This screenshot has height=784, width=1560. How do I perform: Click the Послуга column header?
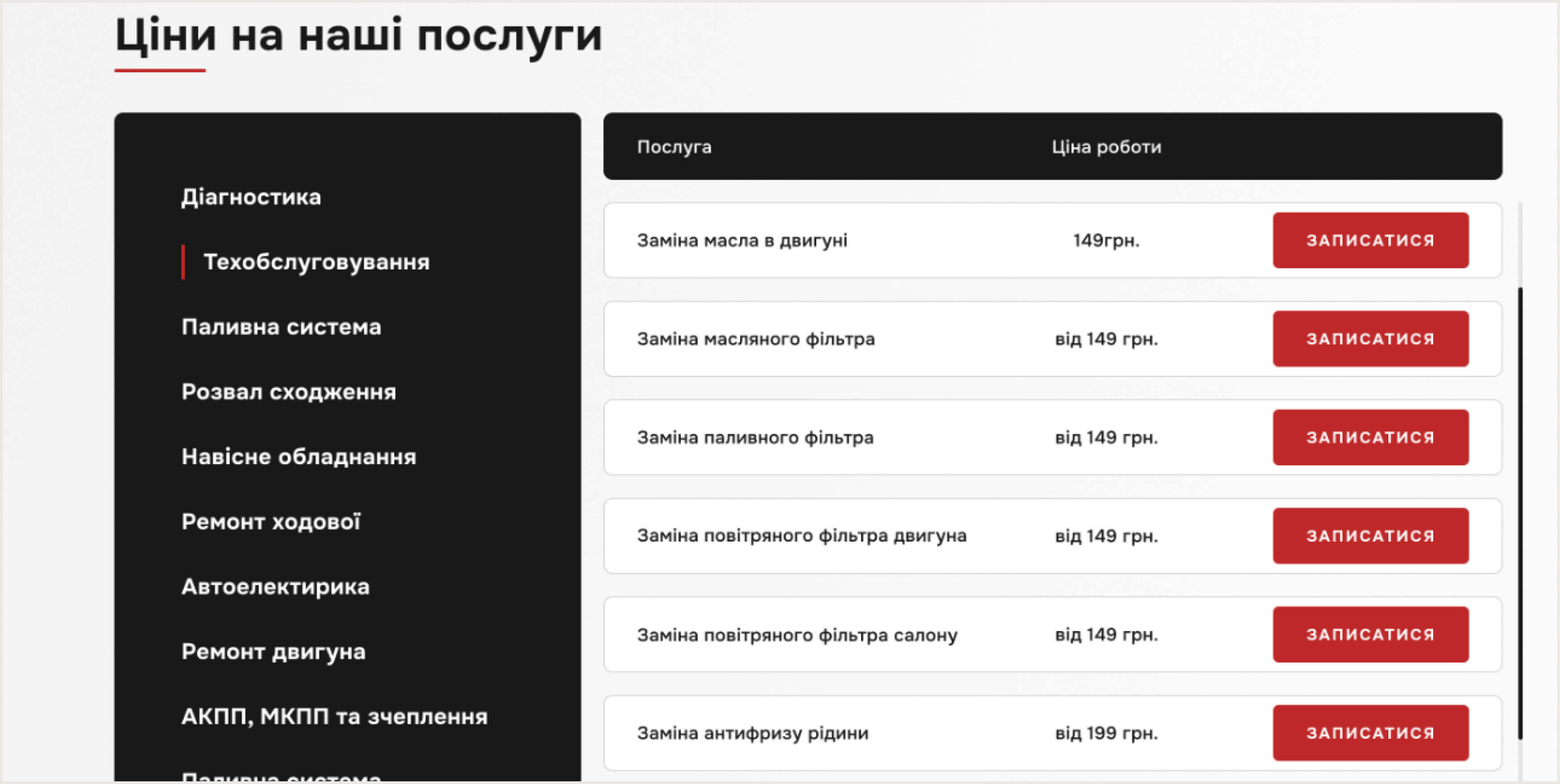[674, 147]
